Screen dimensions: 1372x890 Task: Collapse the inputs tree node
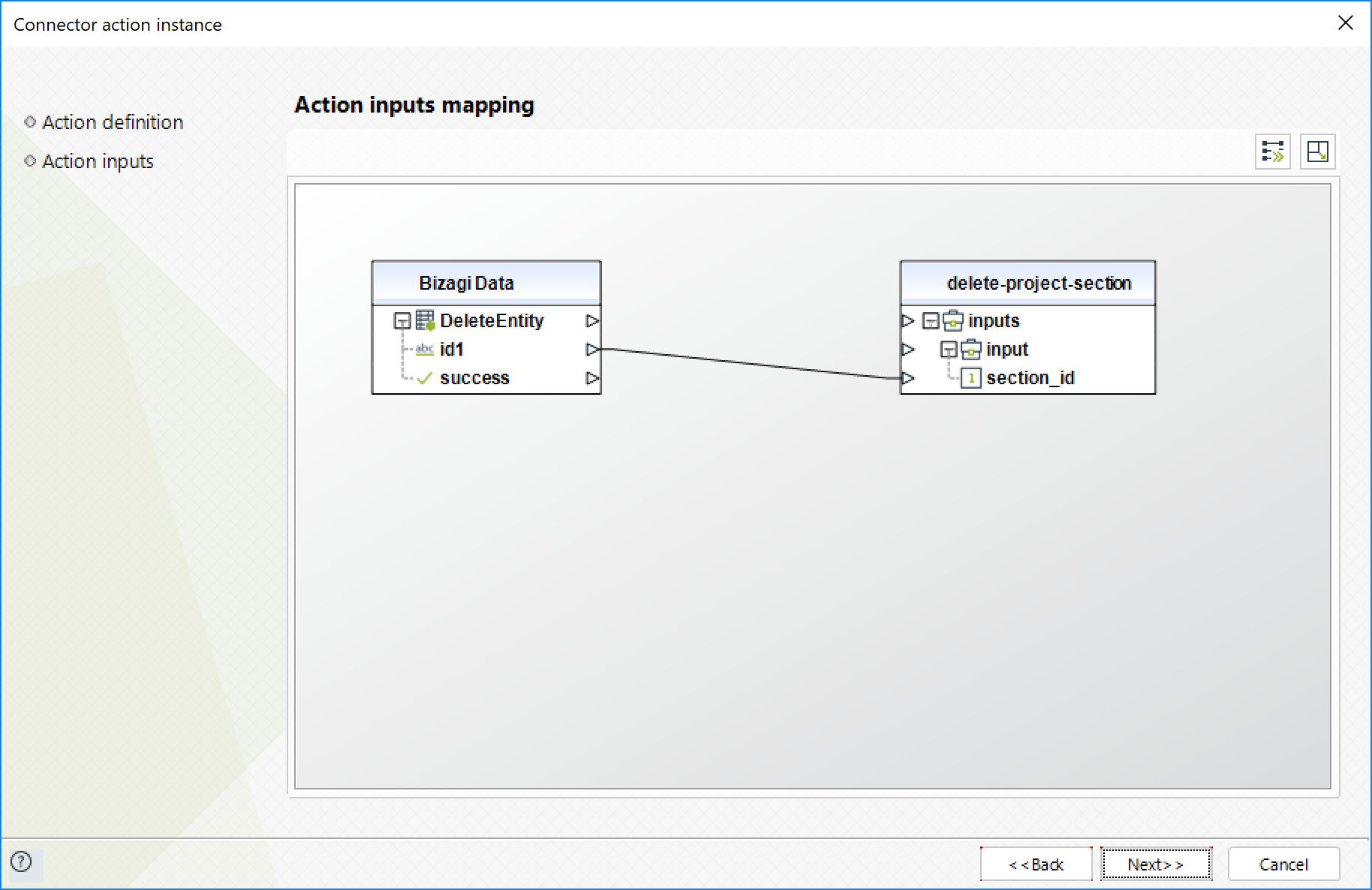931,321
